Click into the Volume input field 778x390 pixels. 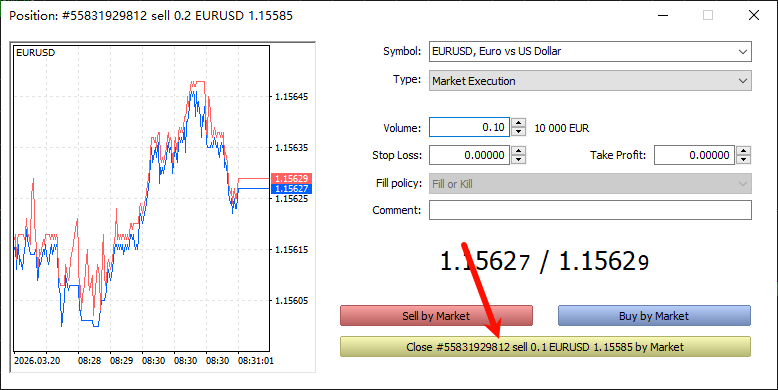click(x=469, y=128)
